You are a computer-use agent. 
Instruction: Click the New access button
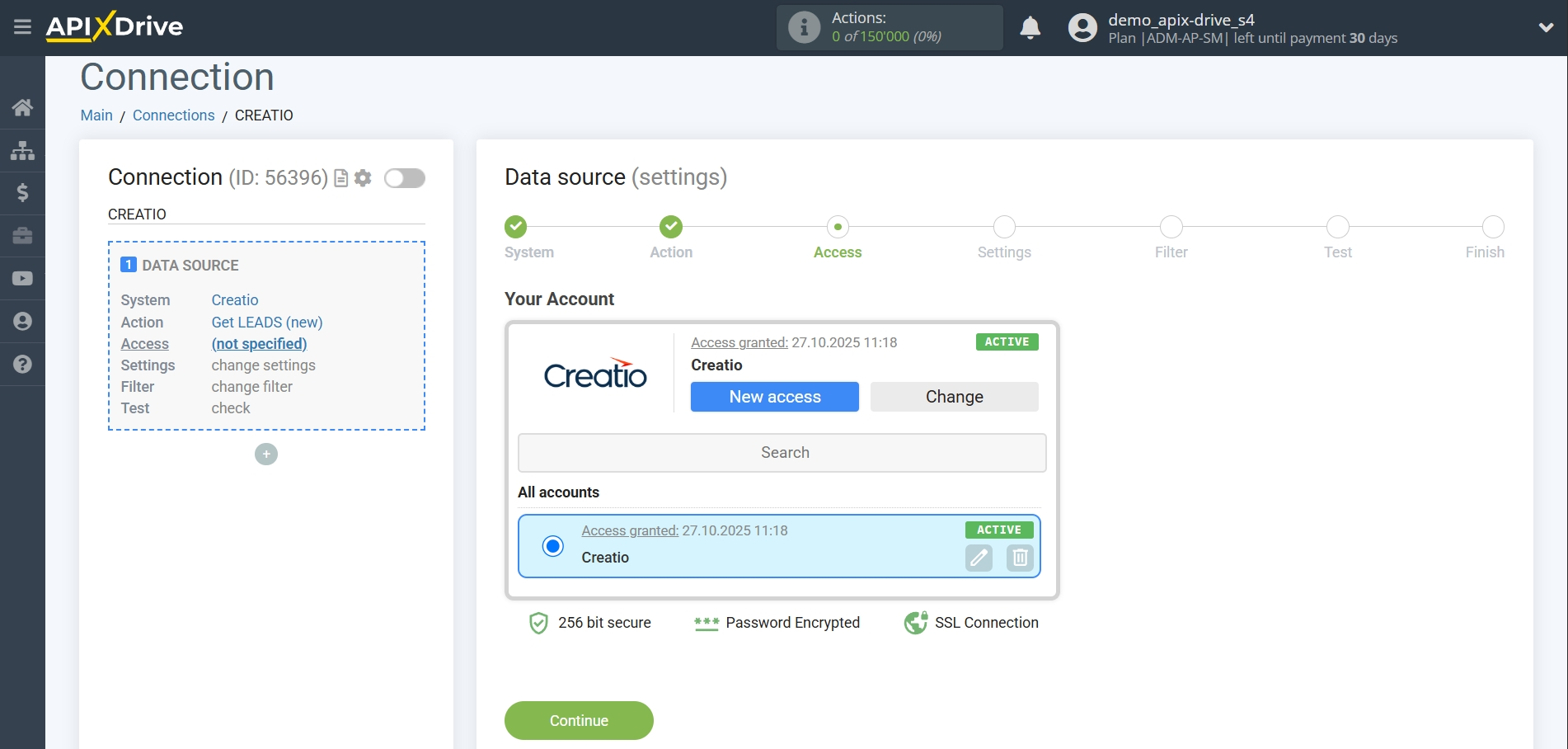(x=774, y=397)
